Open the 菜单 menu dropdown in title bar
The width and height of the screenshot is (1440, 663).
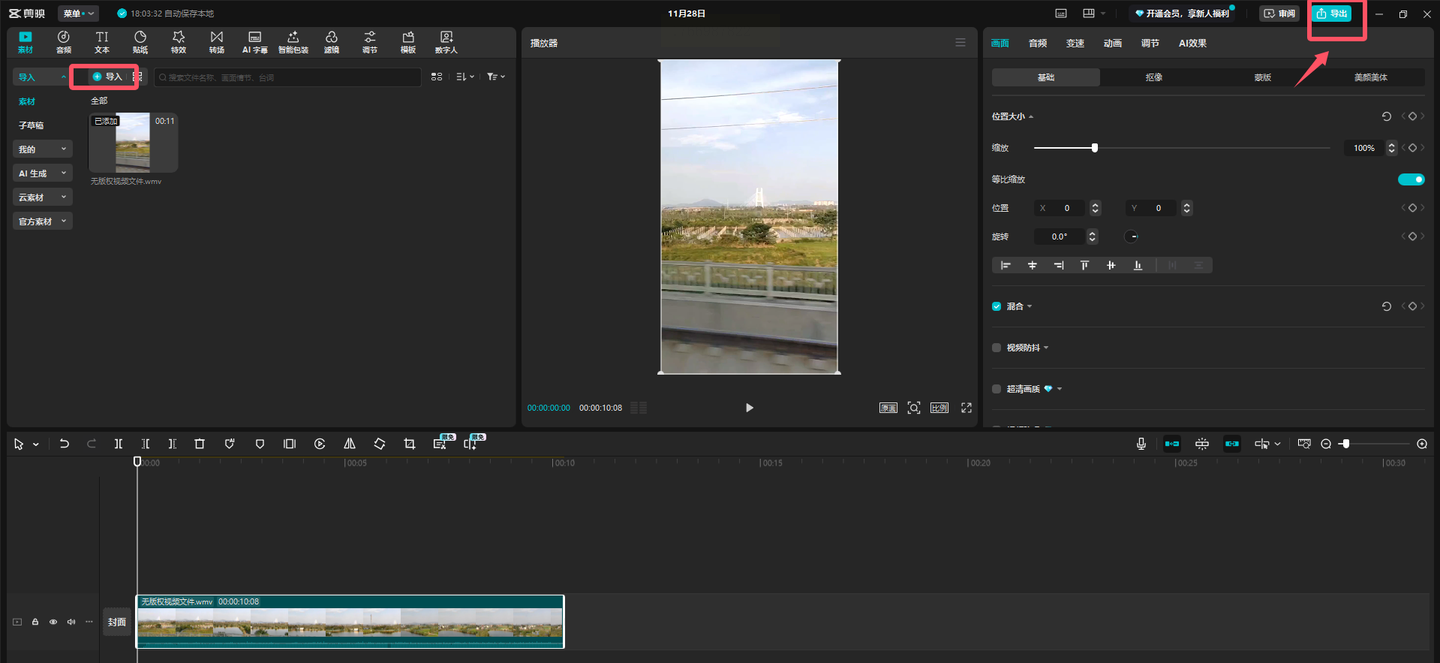click(x=78, y=14)
